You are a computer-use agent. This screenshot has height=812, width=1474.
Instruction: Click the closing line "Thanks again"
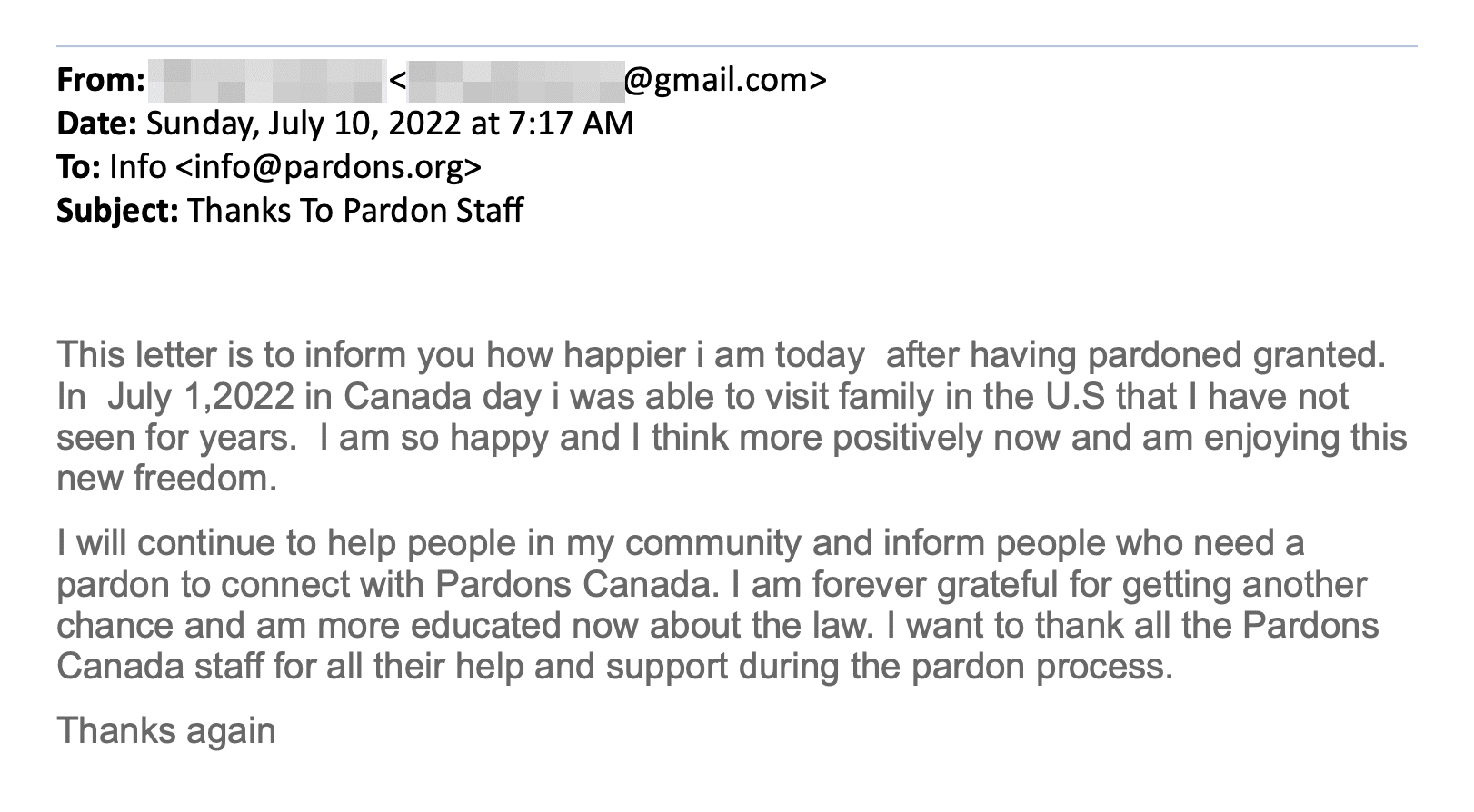(166, 730)
